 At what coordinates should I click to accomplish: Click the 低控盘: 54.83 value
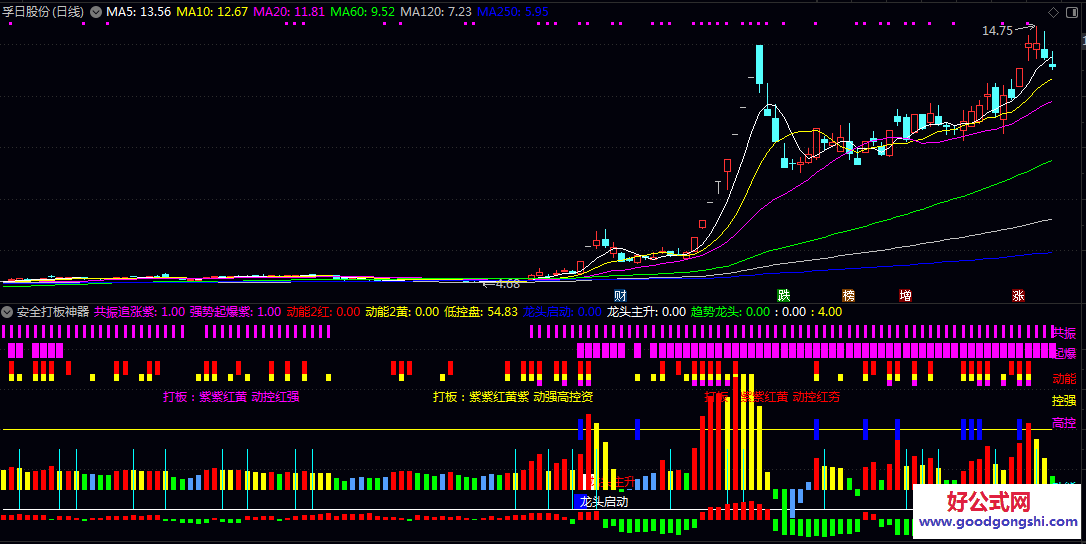click(x=481, y=312)
